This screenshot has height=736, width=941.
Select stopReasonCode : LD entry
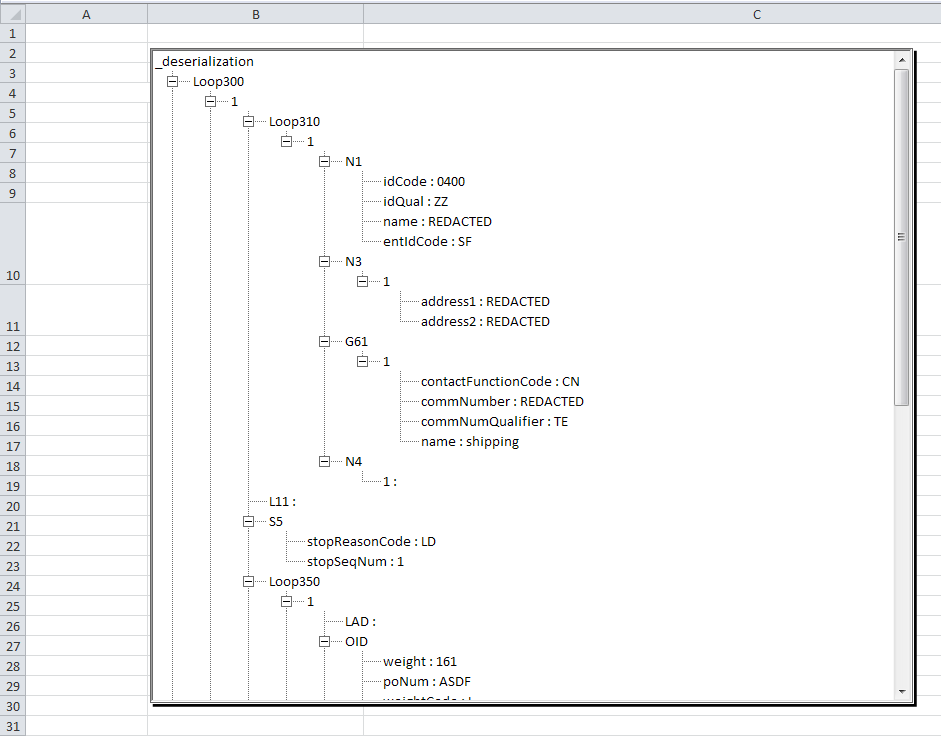pos(371,541)
